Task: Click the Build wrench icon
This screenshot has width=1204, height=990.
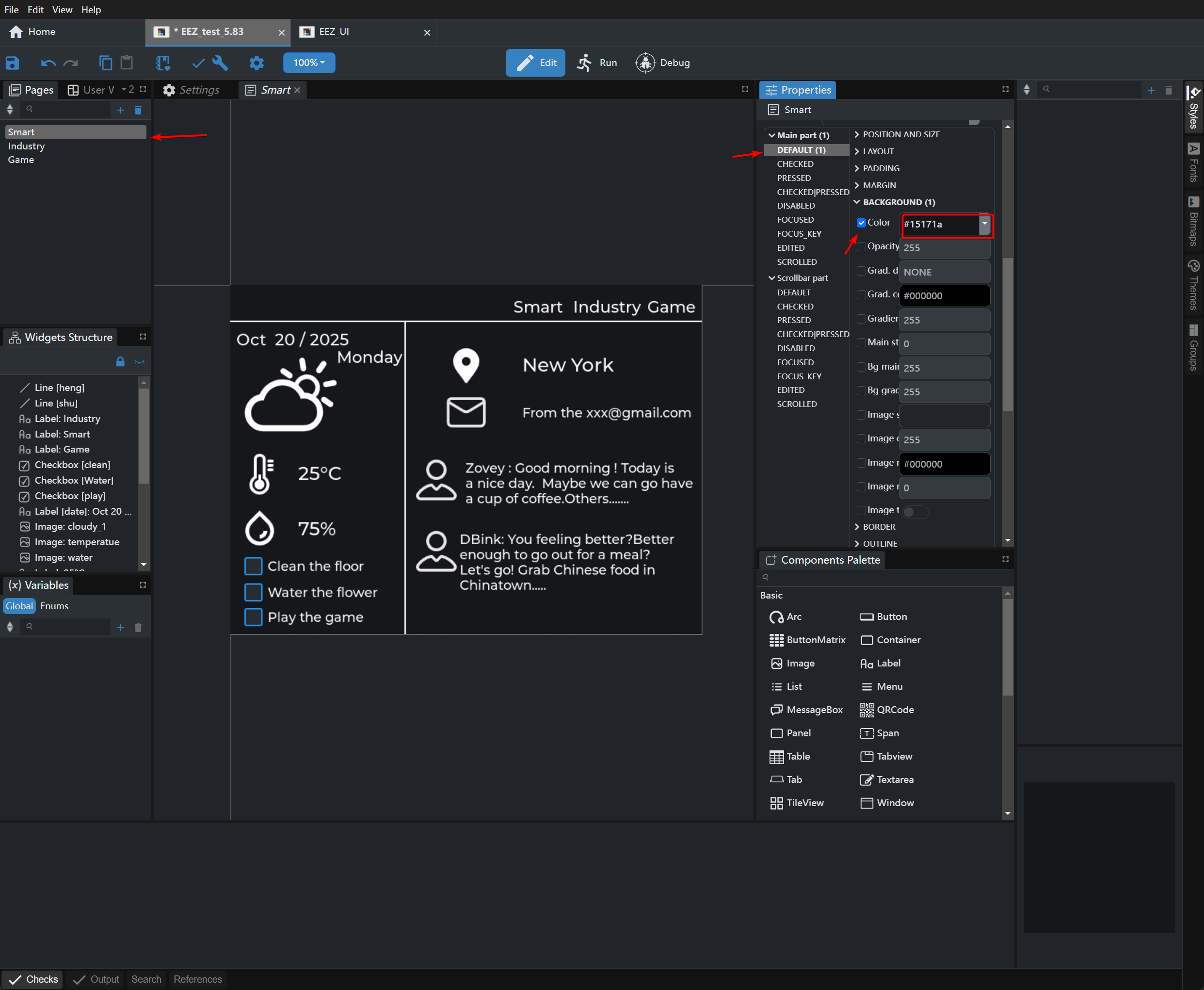Action: [220, 63]
